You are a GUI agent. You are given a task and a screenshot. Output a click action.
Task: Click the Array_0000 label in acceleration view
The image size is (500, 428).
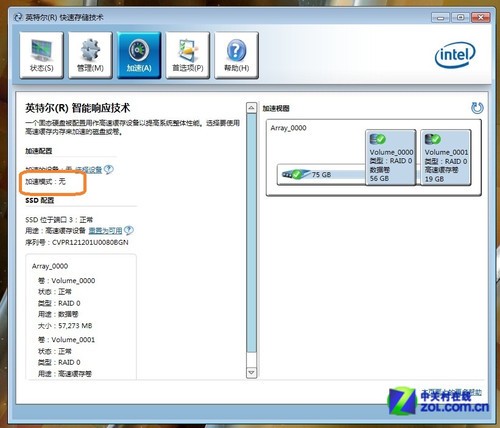pyautogui.click(x=288, y=128)
